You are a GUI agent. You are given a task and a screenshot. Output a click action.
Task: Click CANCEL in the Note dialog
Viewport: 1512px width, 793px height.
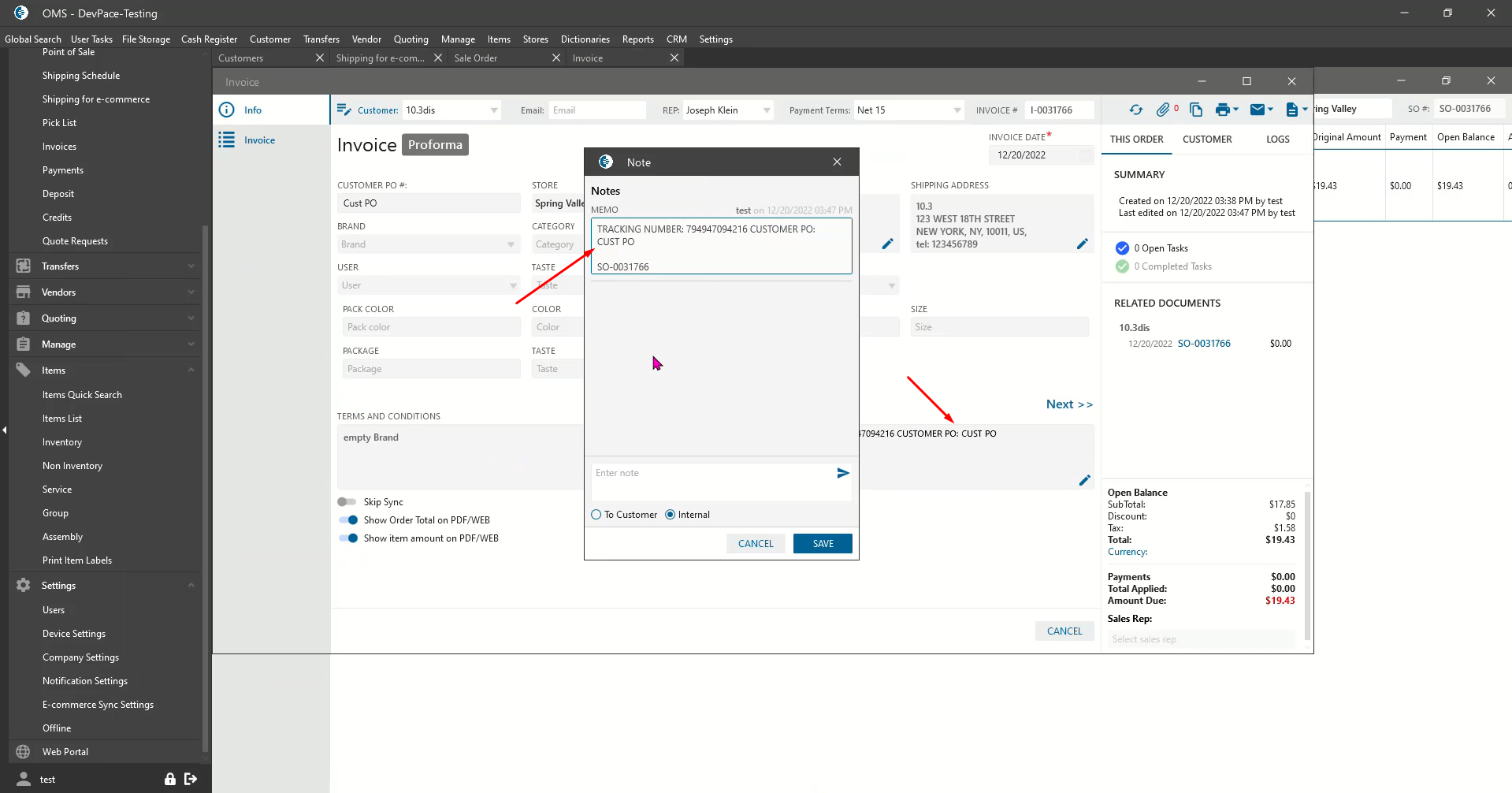(x=756, y=544)
